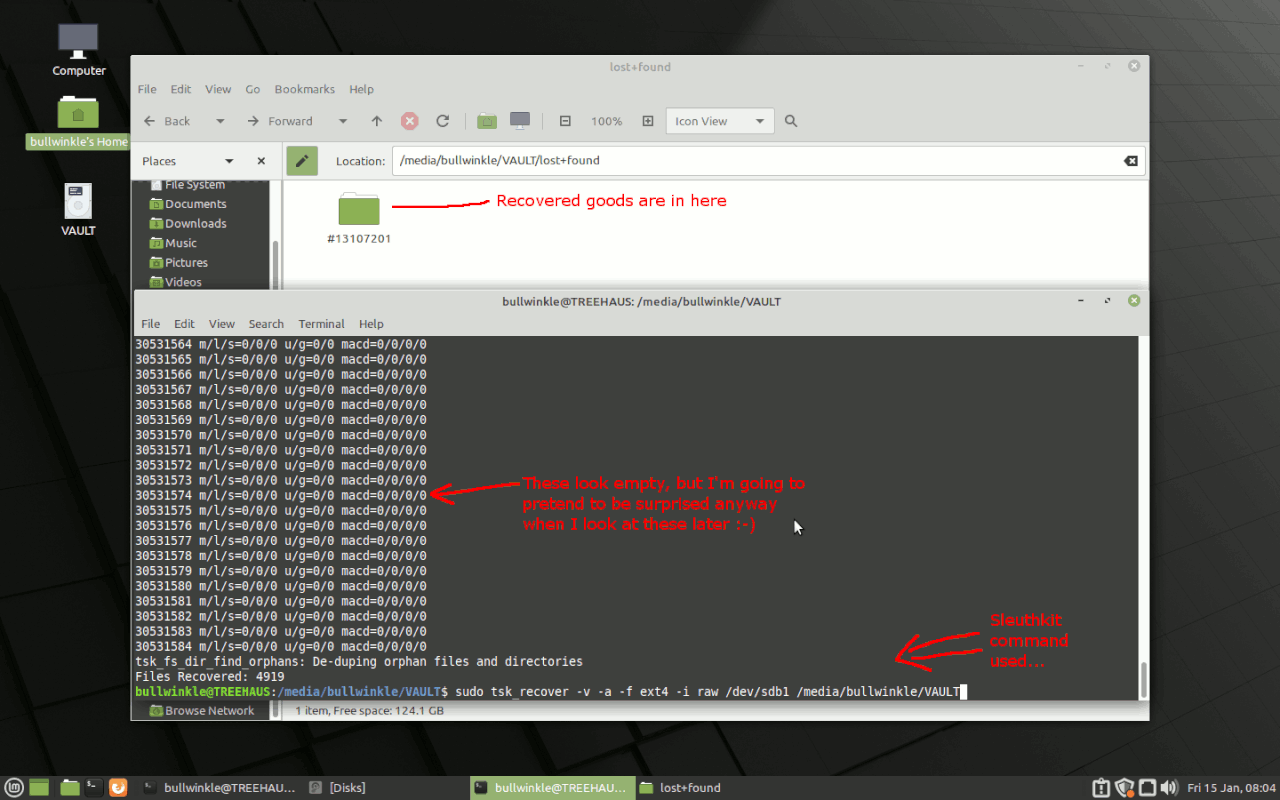
Task: Open the network tray icon
Action: (x=1147, y=787)
